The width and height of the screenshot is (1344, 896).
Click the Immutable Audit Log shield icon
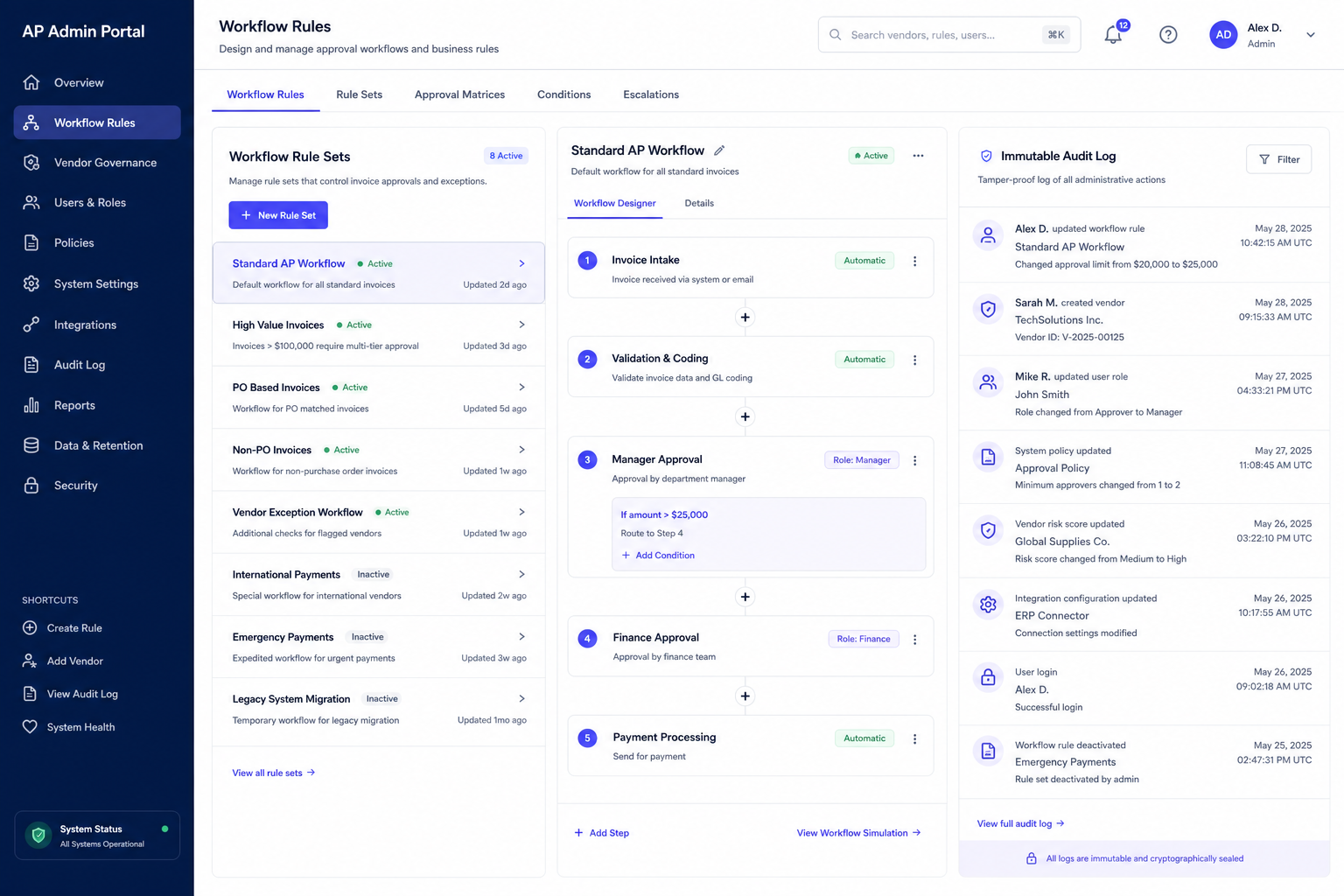click(x=986, y=156)
